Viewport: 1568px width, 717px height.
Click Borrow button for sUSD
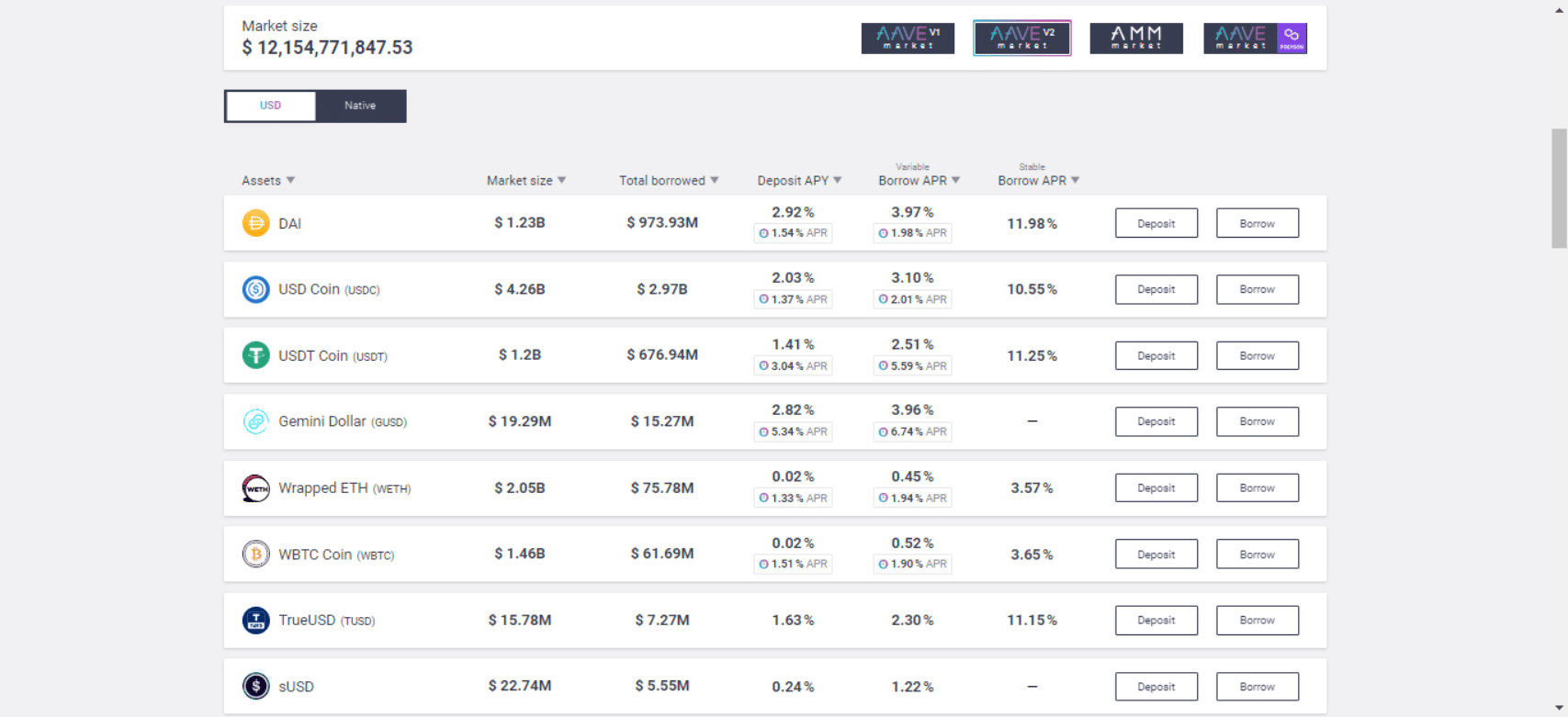click(x=1258, y=686)
